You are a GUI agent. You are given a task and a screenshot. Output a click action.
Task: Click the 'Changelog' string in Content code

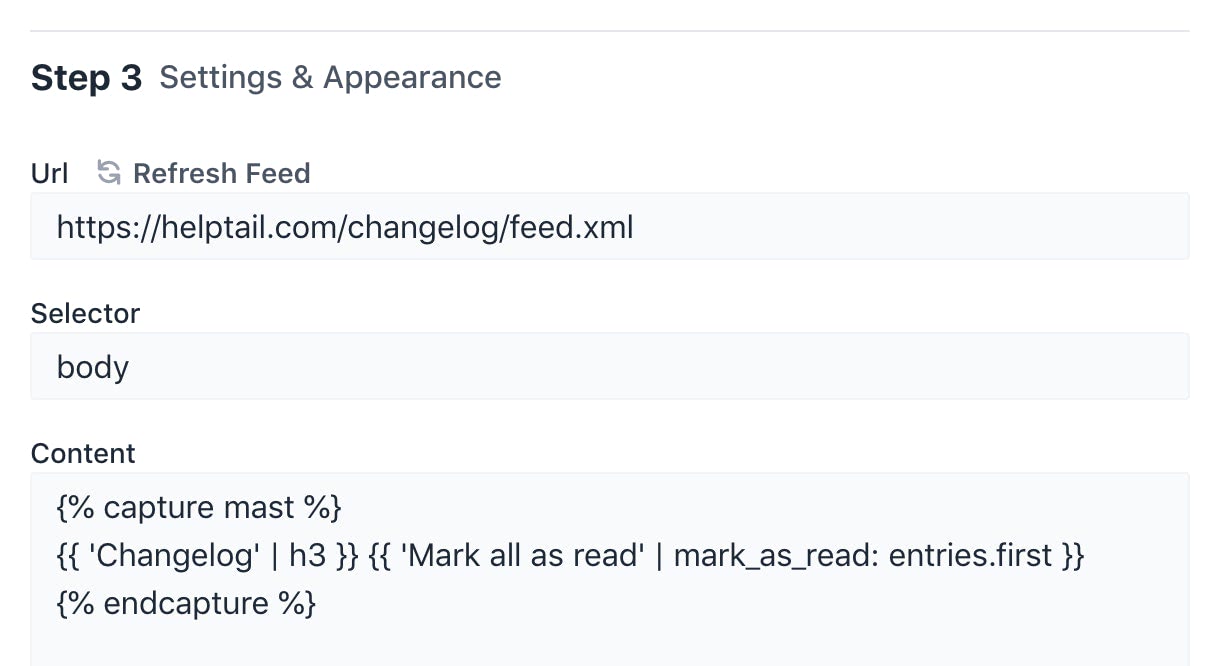tap(174, 555)
